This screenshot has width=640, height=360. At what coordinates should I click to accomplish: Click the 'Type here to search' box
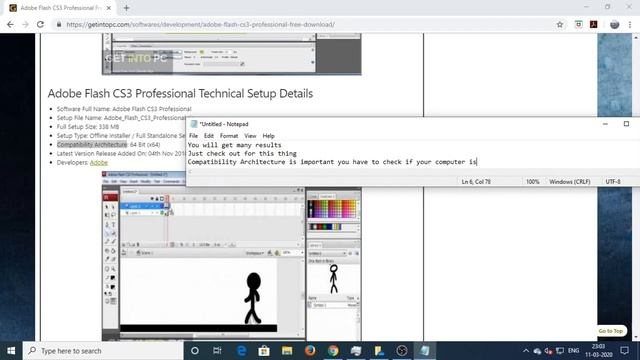point(103,351)
